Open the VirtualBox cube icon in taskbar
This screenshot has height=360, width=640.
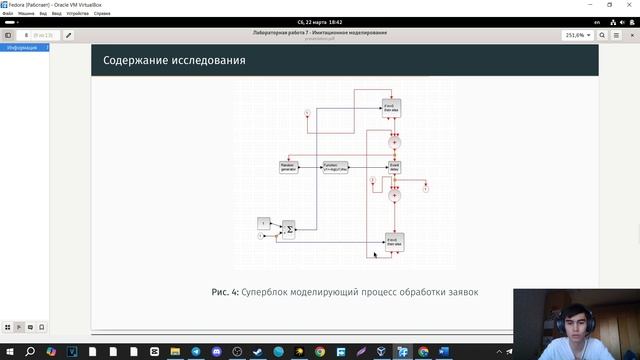pyautogui.click(x=381, y=351)
